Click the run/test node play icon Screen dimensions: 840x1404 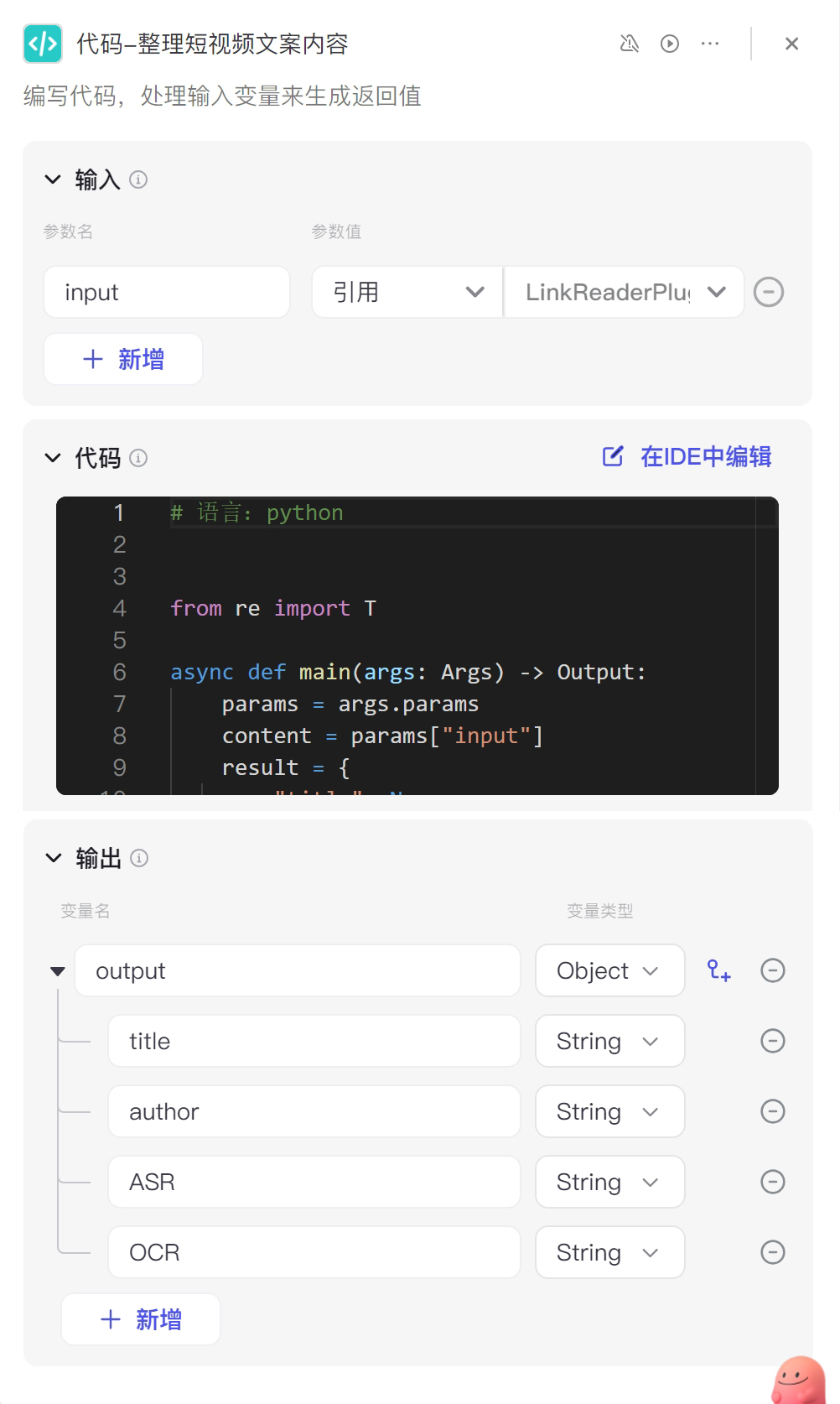pyautogui.click(x=670, y=44)
